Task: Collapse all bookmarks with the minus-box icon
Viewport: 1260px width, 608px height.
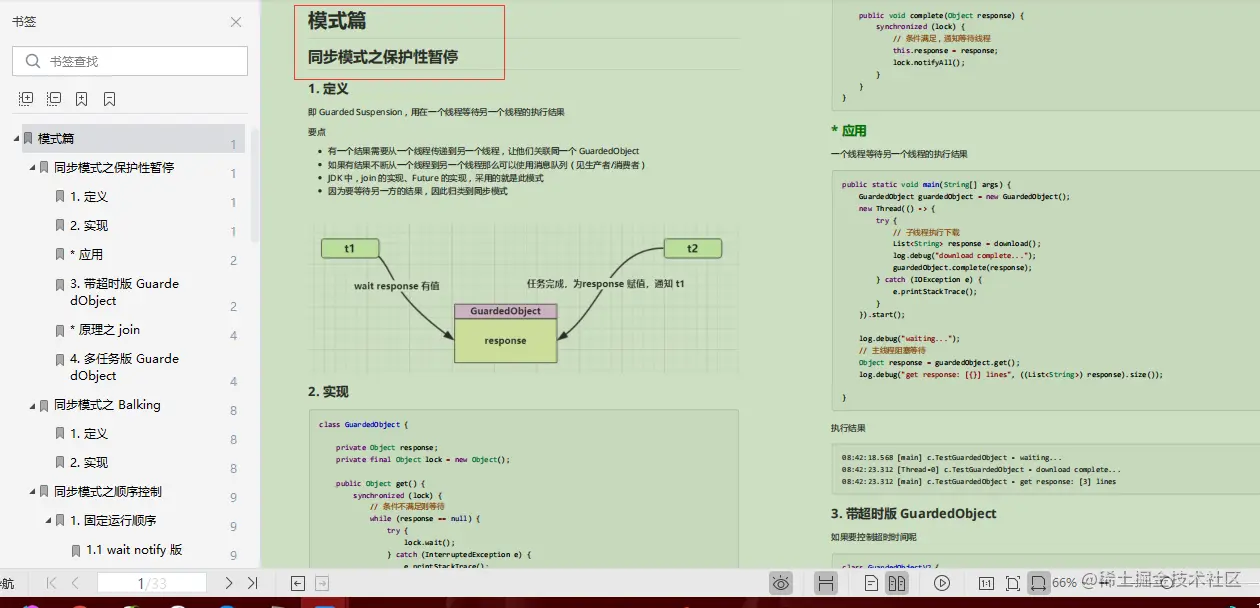Action: point(54,99)
